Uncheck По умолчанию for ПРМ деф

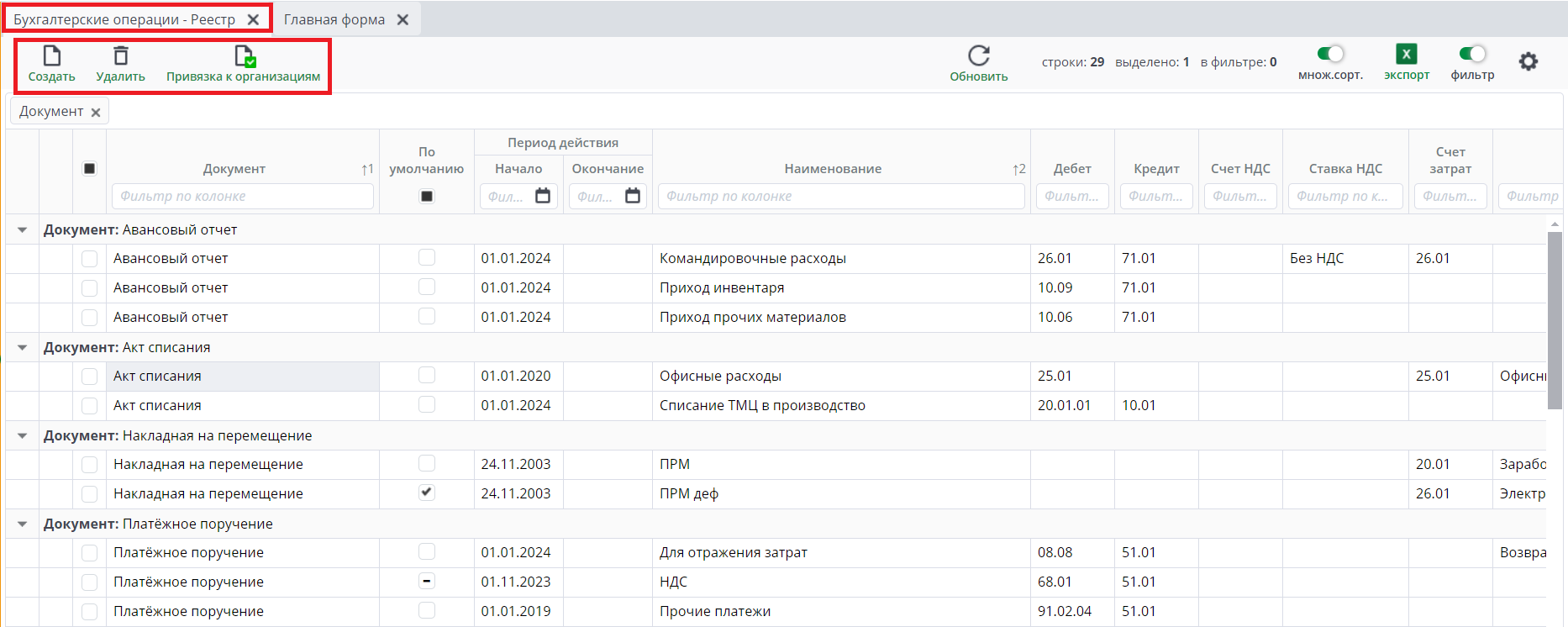click(427, 493)
